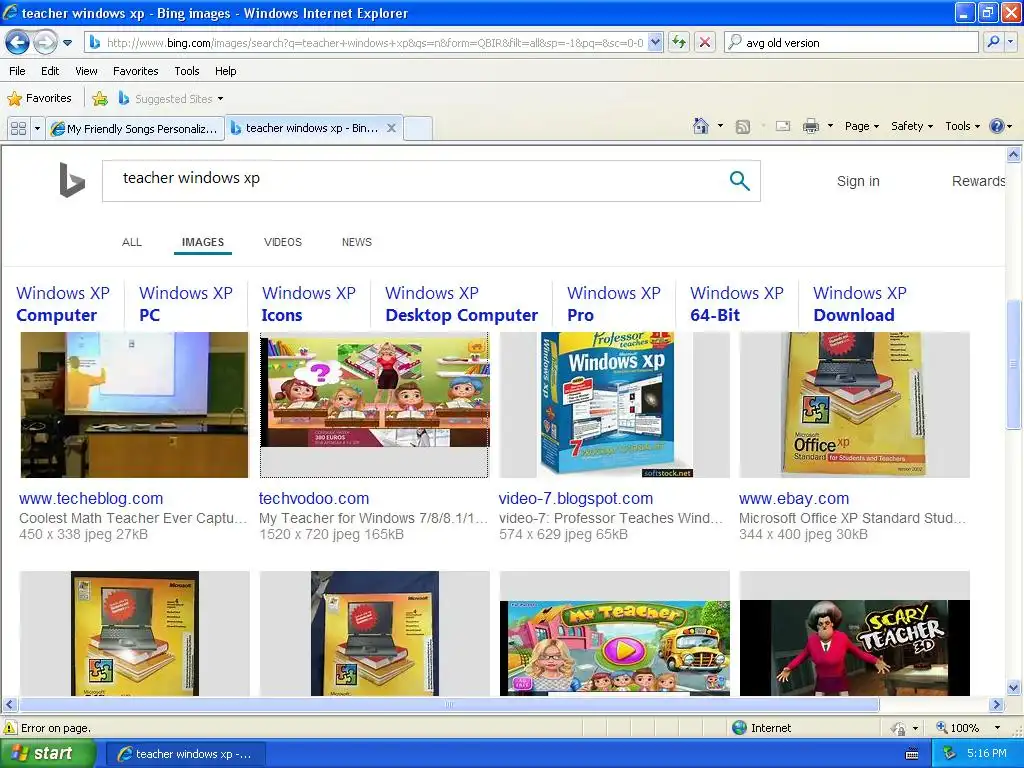This screenshot has height=768, width=1024.
Task: Refresh the page with the green arrows icon
Action: point(680,43)
